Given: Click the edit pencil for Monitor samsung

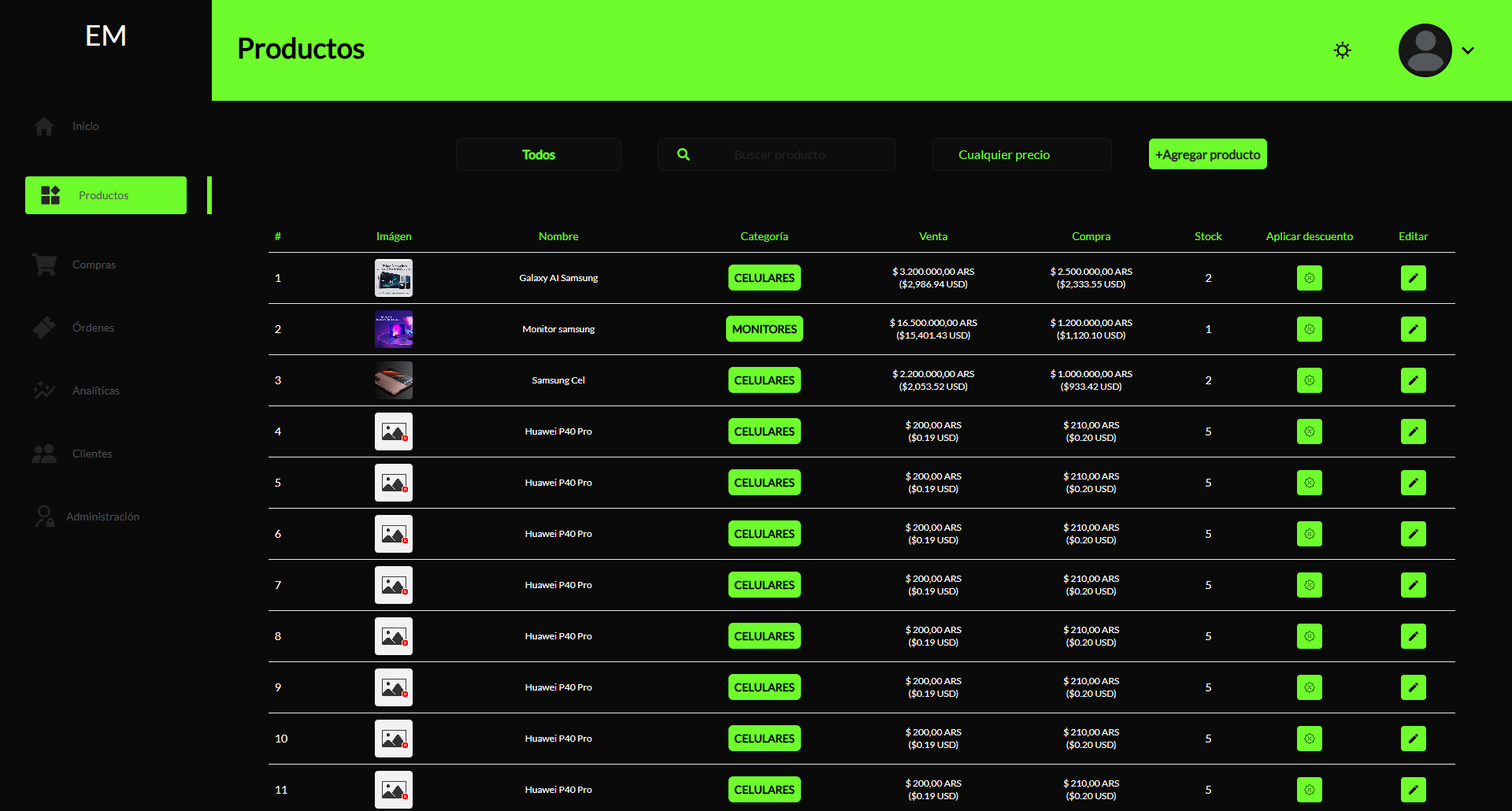Looking at the screenshot, I should 1413,329.
